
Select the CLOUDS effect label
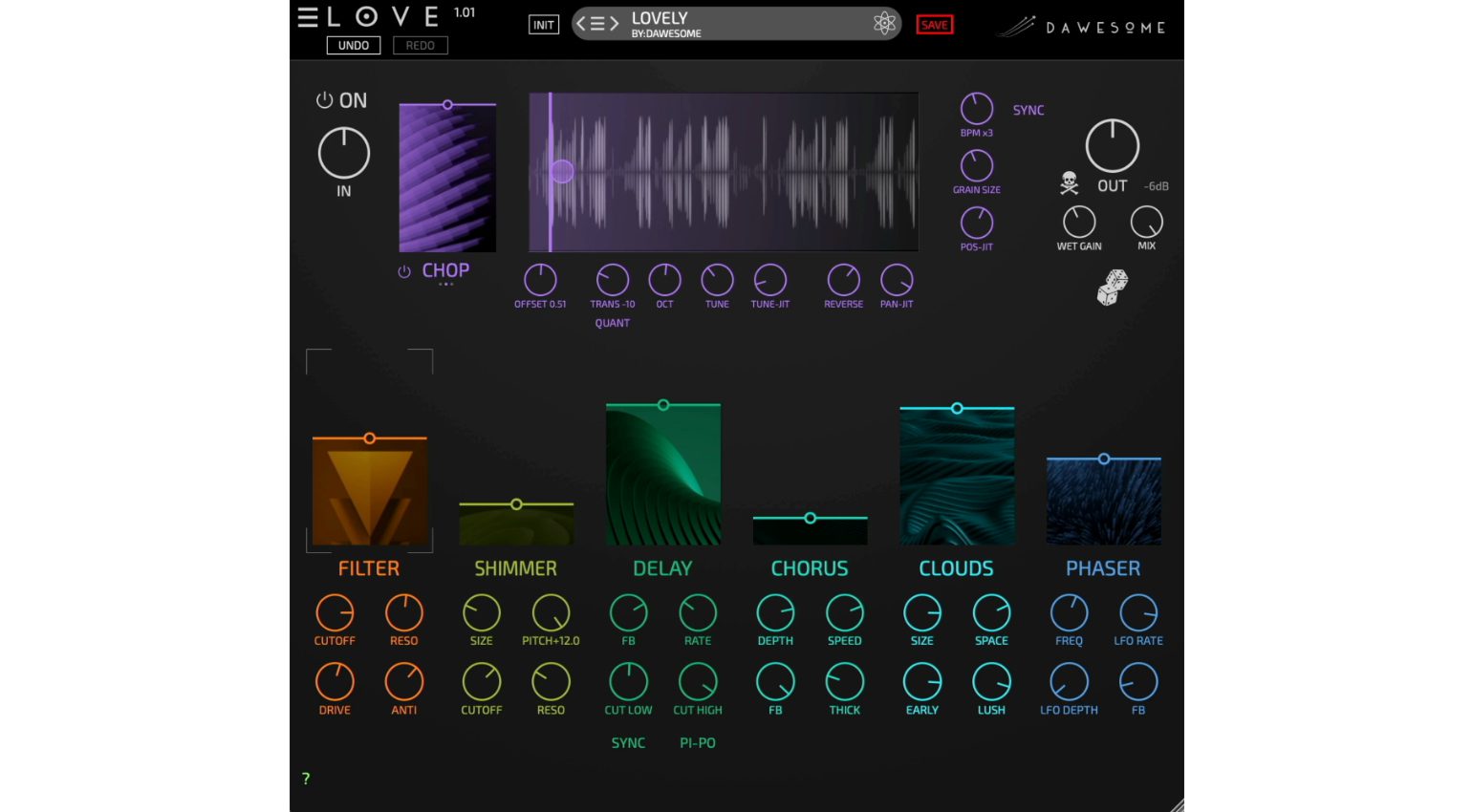(x=956, y=568)
